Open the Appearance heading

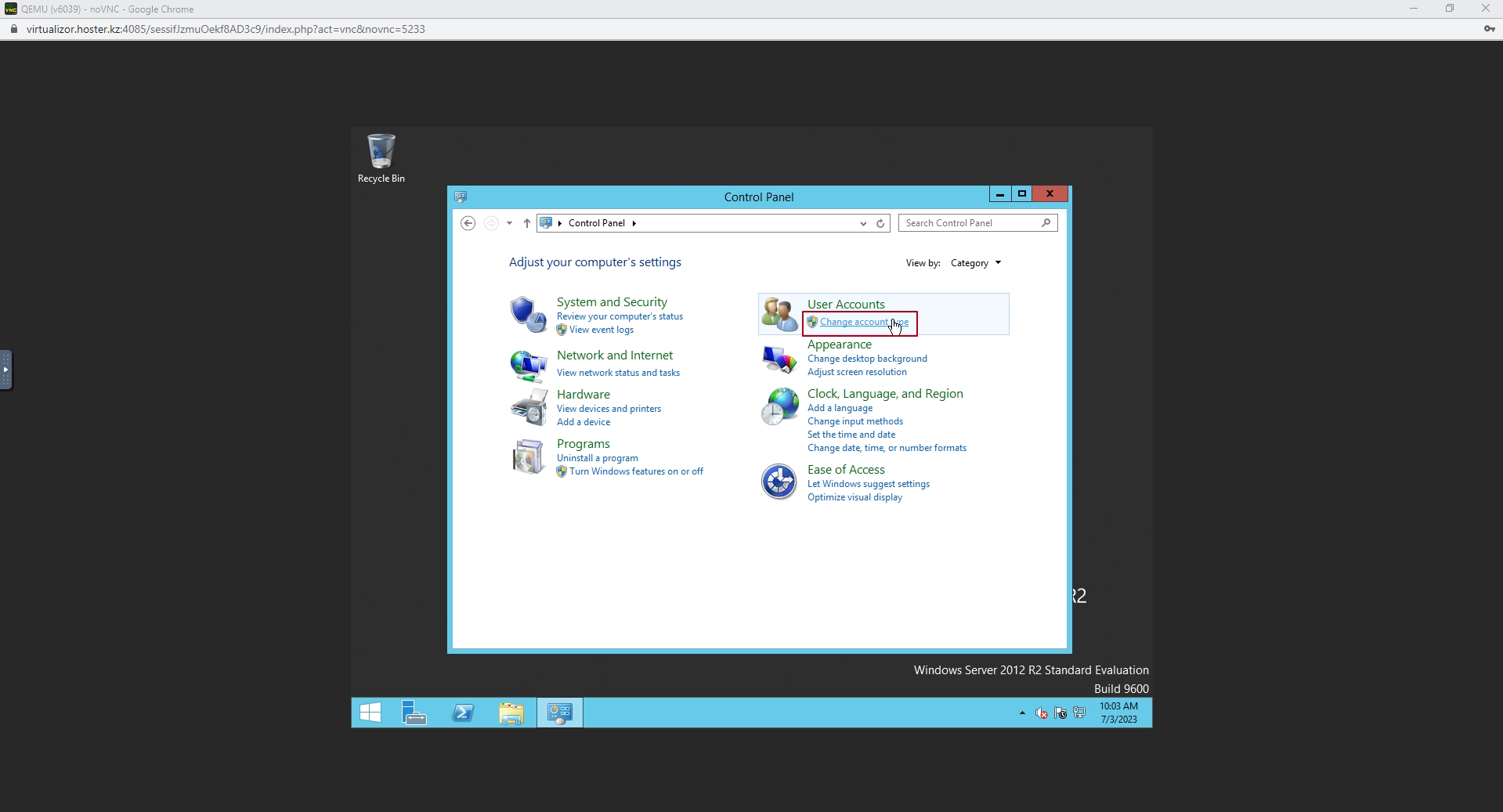coord(840,345)
